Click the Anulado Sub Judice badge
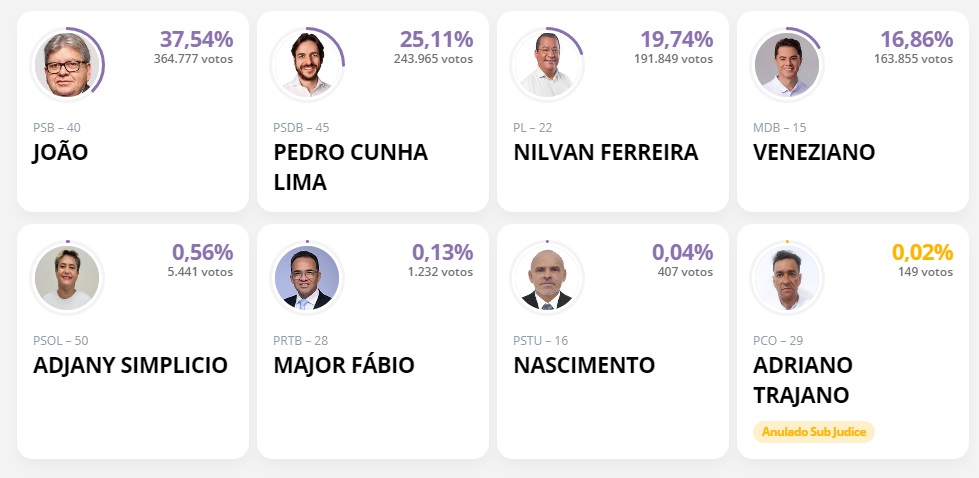The image size is (979, 478). click(x=814, y=432)
